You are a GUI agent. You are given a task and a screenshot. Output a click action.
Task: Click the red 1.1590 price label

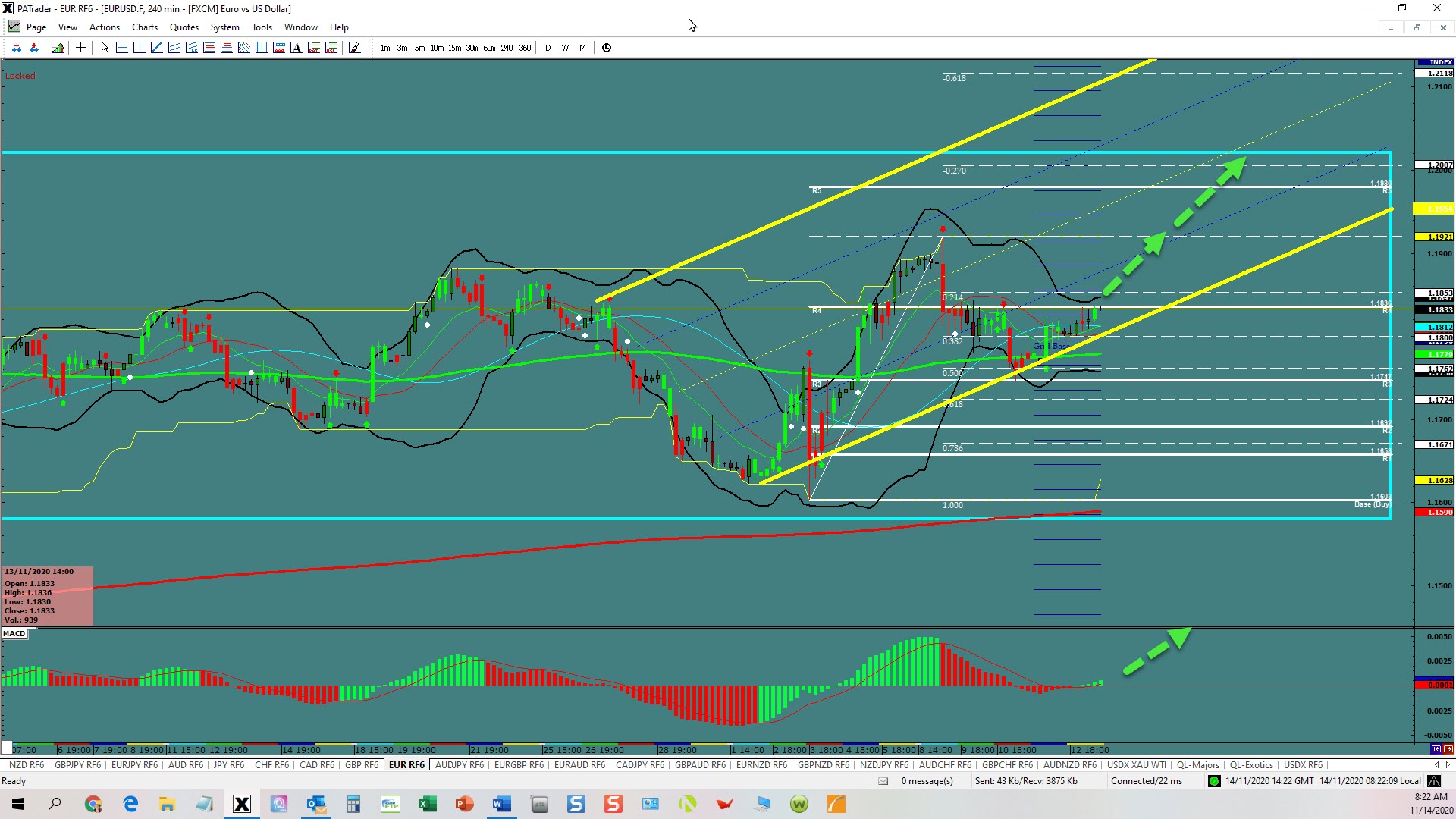1435,513
